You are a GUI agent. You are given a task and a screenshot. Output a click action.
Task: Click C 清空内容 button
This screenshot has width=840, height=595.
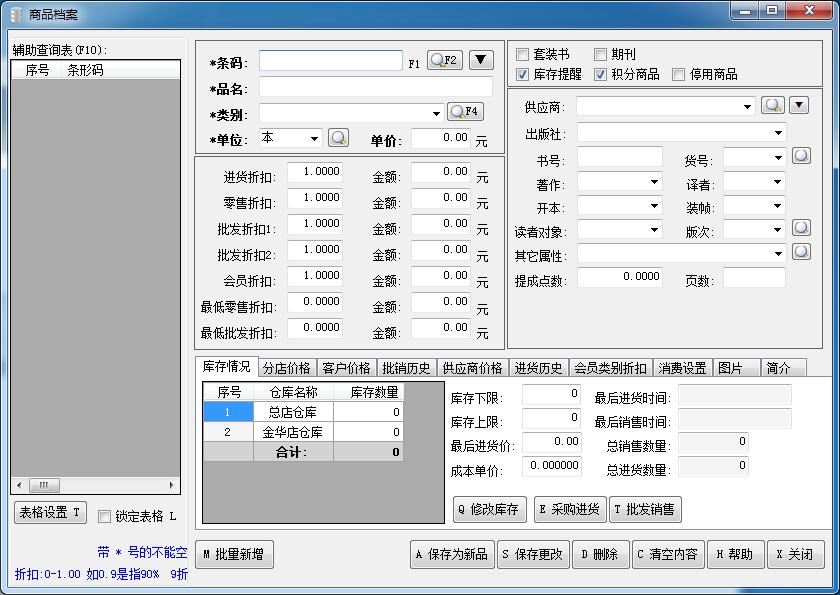[x=668, y=554]
